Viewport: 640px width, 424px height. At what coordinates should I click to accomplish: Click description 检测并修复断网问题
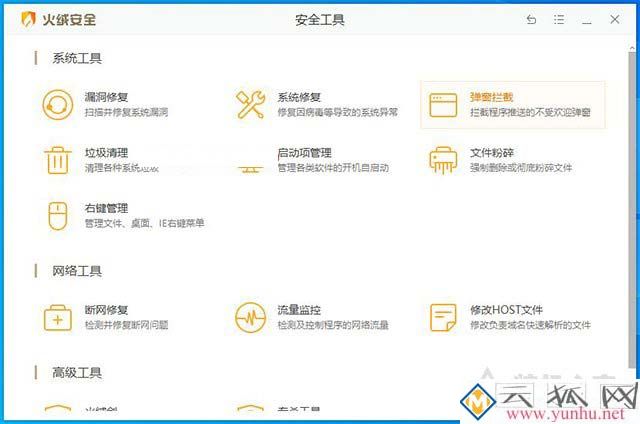tap(126, 325)
